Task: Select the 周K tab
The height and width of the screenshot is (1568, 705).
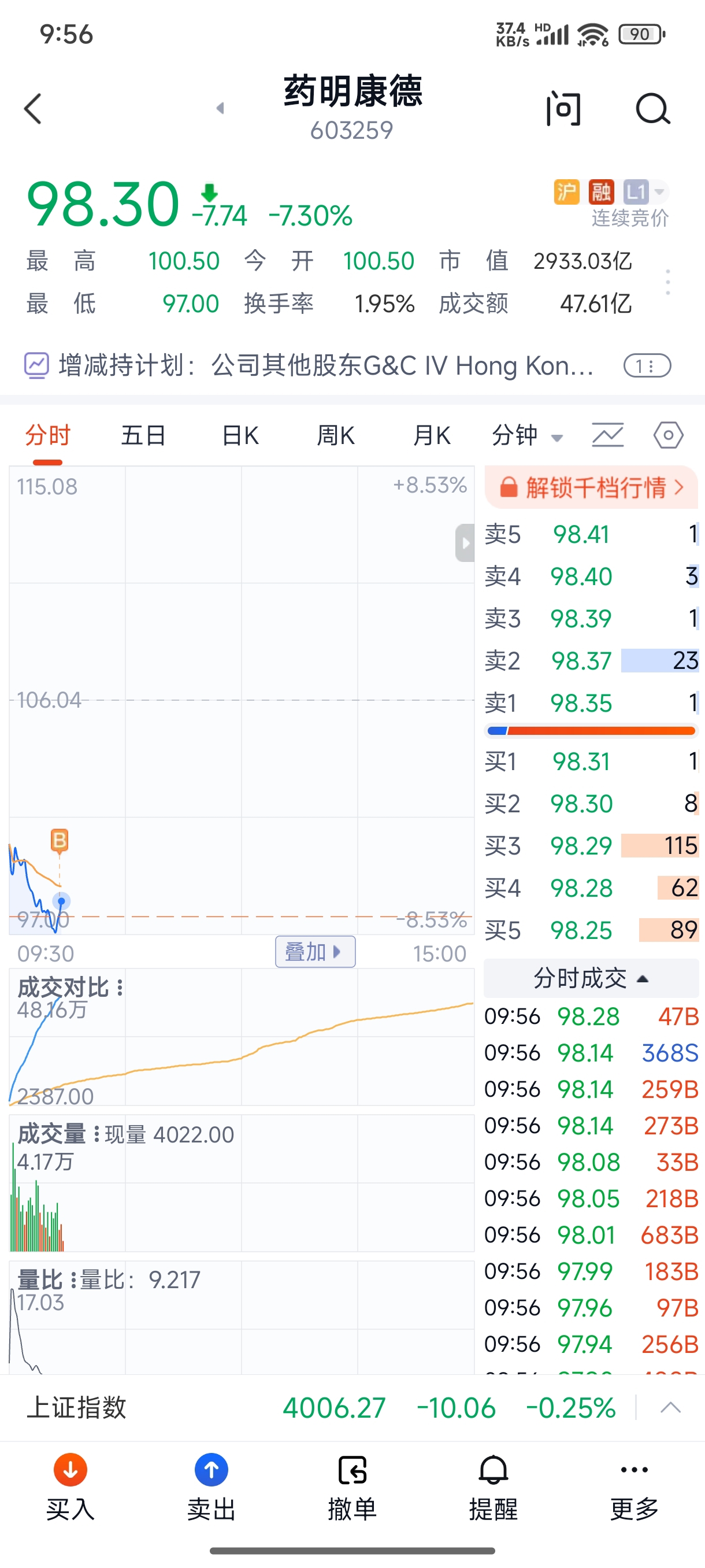Action: [x=336, y=436]
